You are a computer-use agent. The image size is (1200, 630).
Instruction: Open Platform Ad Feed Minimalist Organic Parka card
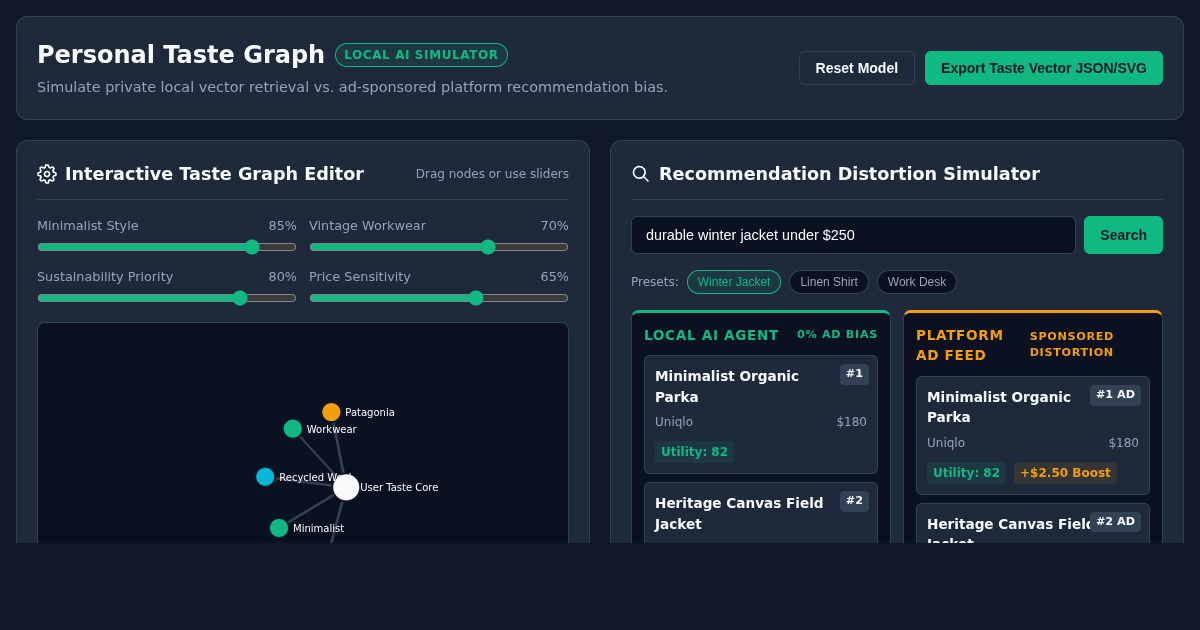point(1033,435)
